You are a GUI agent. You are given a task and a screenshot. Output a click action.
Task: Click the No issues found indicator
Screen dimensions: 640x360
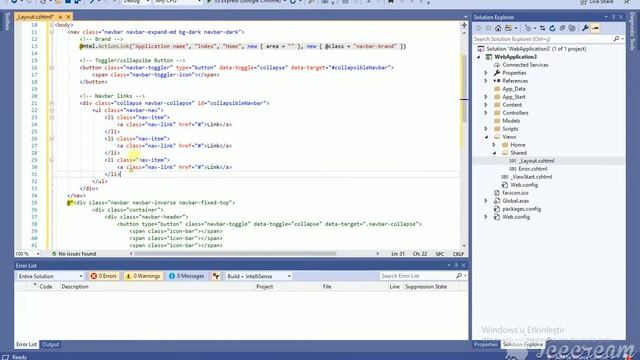point(74,254)
